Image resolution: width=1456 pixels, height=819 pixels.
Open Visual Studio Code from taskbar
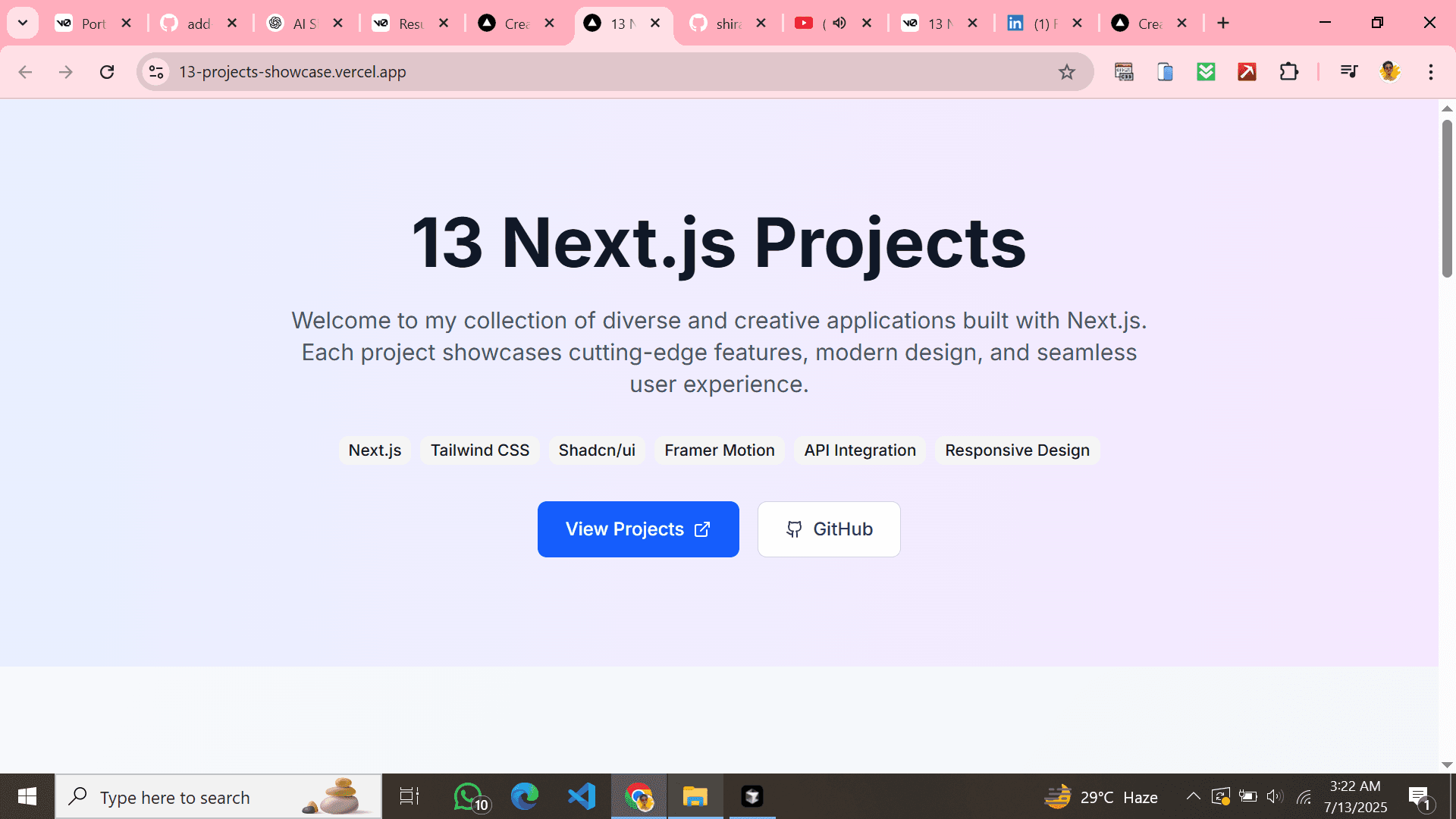click(x=582, y=796)
